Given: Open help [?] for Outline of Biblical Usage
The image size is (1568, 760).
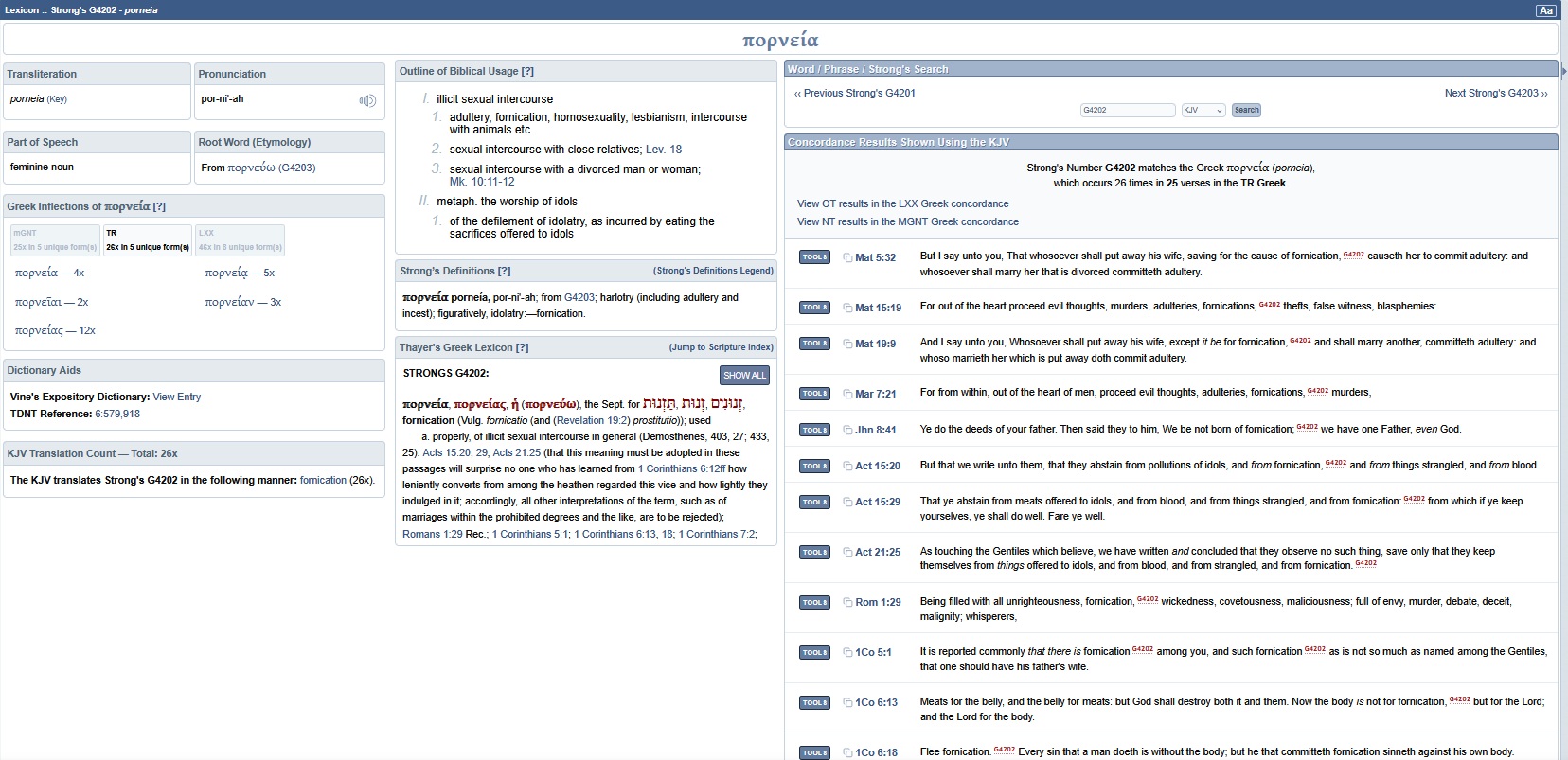Looking at the screenshot, I should (x=527, y=71).
